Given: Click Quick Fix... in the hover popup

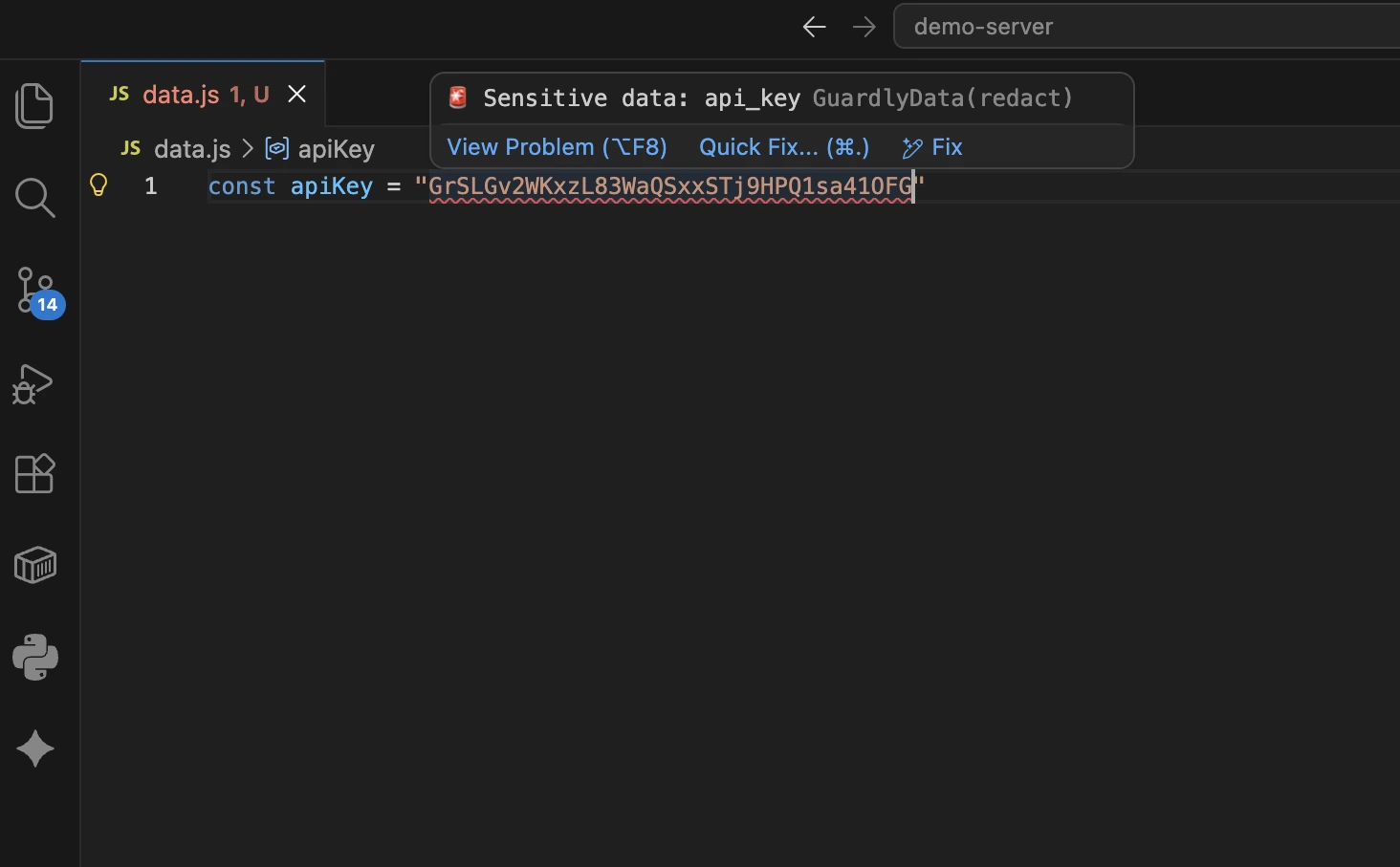Looking at the screenshot, I should [x=784, y=147].
